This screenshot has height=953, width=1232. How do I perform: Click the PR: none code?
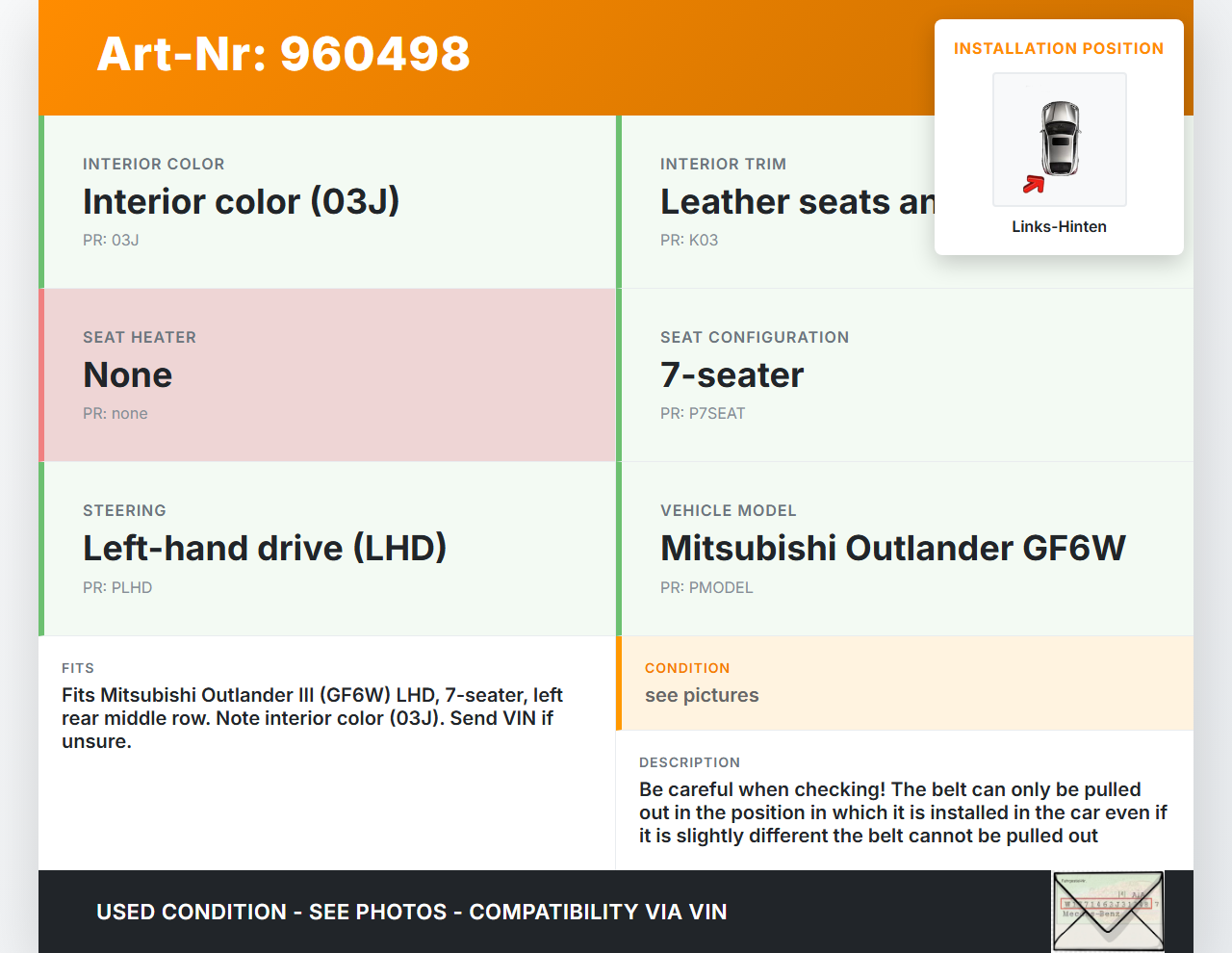[x=115, y=413]
